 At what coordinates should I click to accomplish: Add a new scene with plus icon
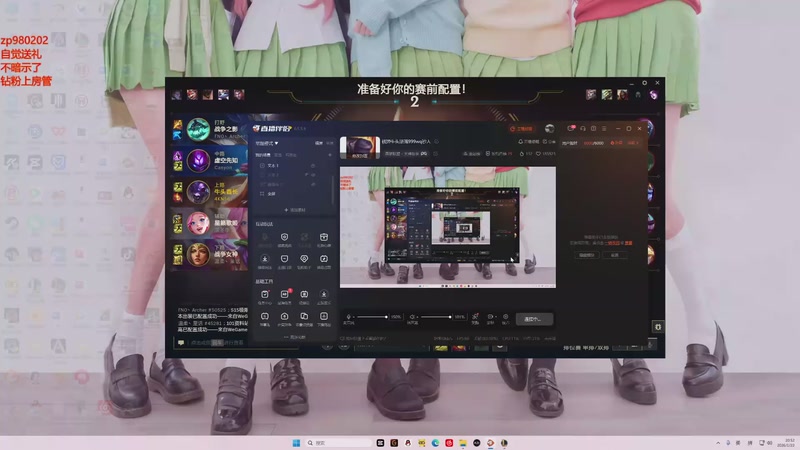(x=330, y=155)
